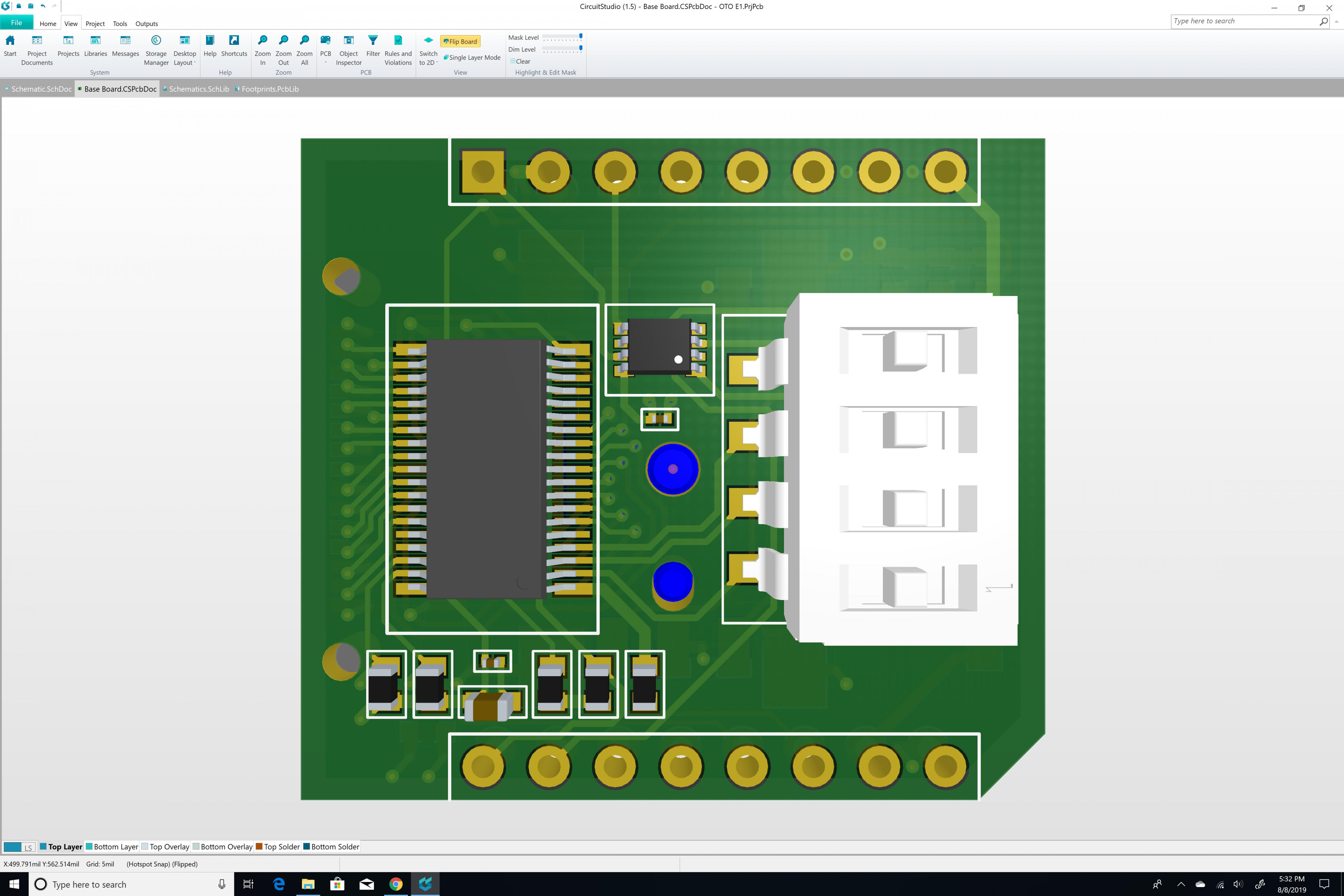Viewport: 1344px width, 896px height.
Task: Click the undo quick-access icon
Action: tap(43, 6)
